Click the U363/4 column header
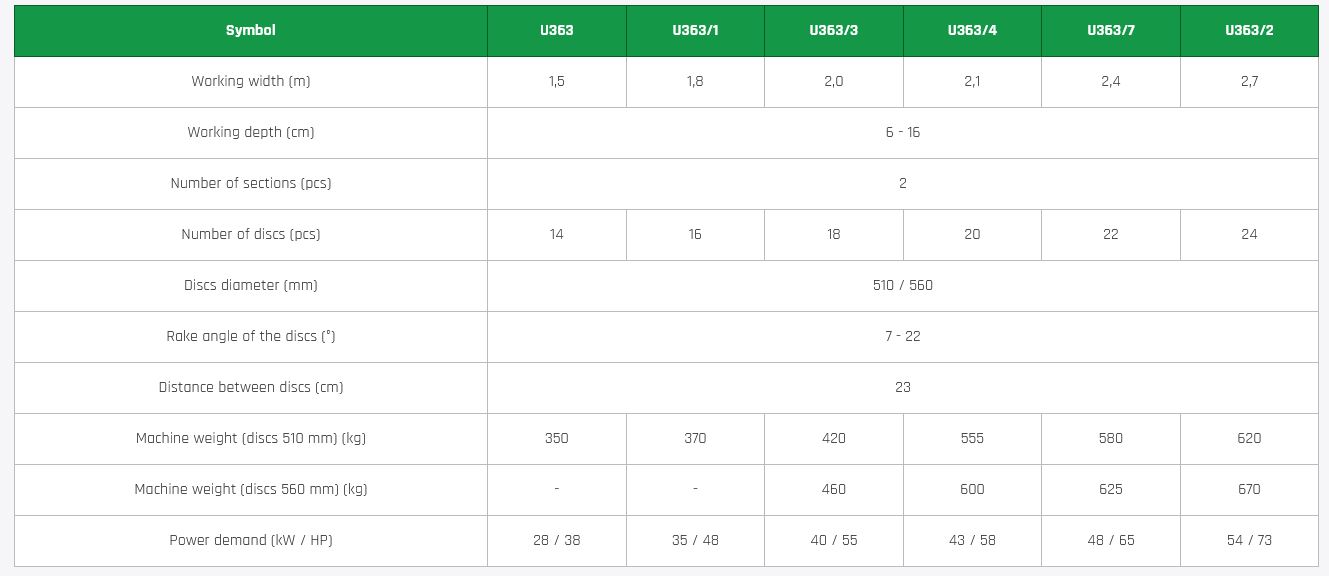Image resolution: width=1329 pixels, height=576 pixels. tap(972, 30)
